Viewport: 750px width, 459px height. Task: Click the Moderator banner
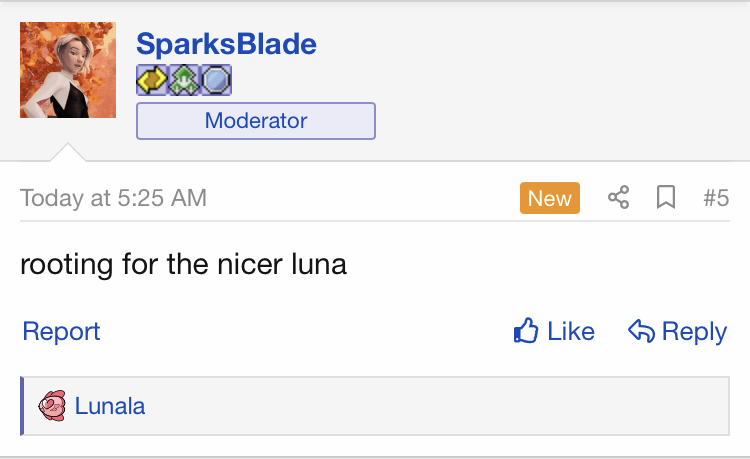pyautogui.click(x=256, y=121)
